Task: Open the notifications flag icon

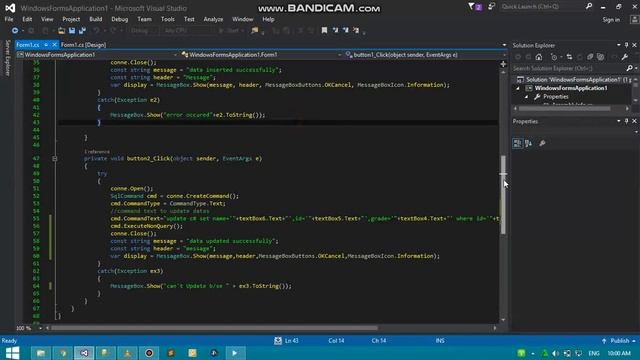Action: tap(475, 7)
